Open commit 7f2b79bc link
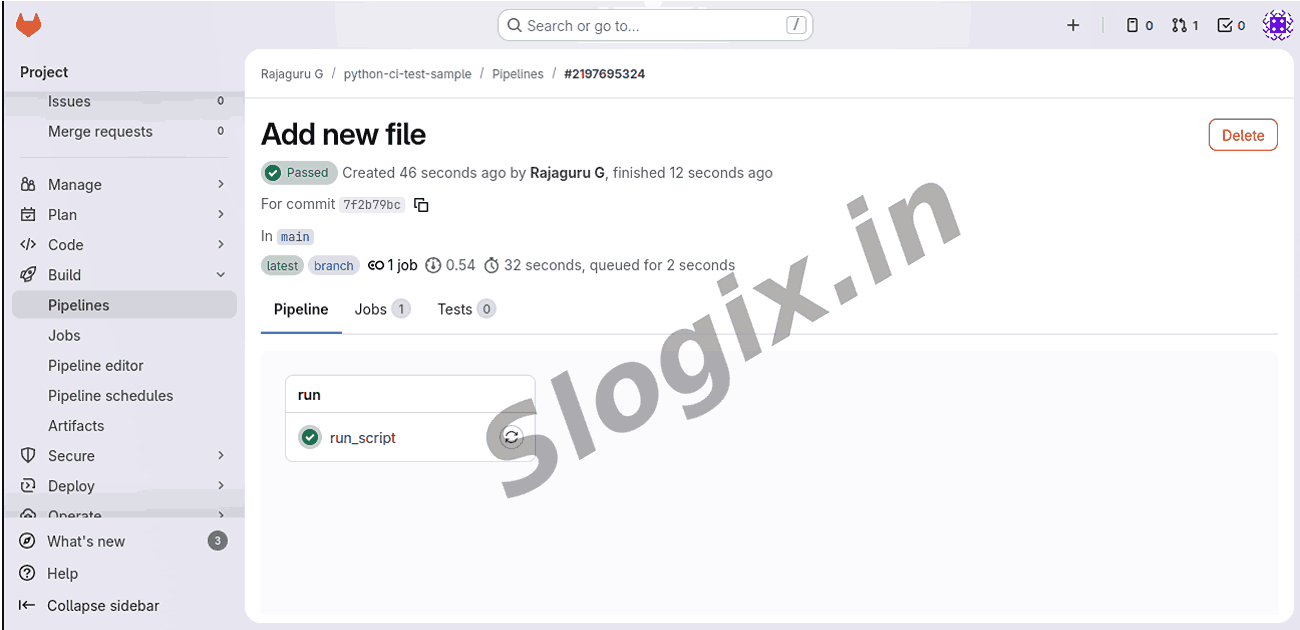The width and height of the screenshot is (1300, 630). (x=372, y=205)
